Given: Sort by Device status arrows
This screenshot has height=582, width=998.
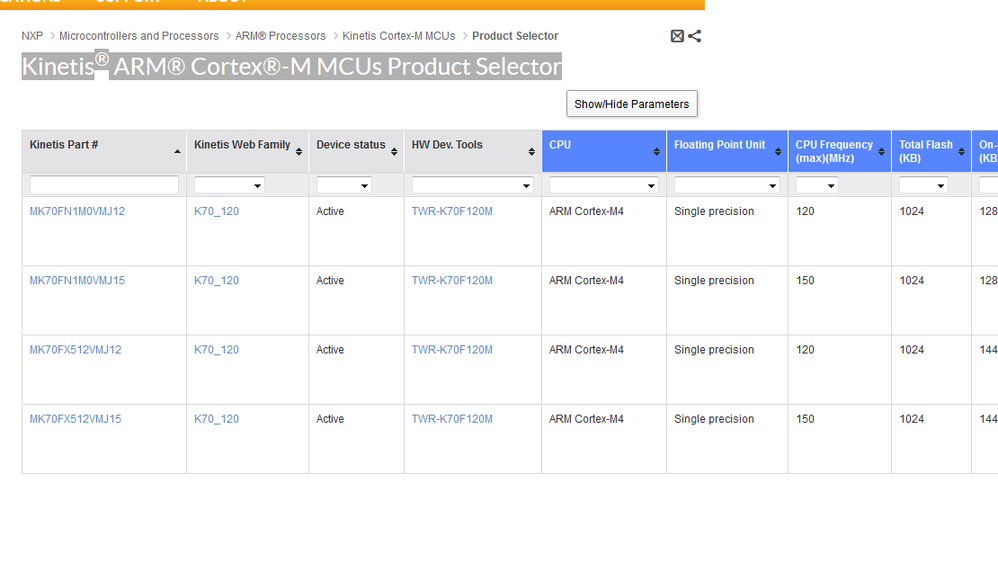Looking at the screenshot, I should click(394, 152).
